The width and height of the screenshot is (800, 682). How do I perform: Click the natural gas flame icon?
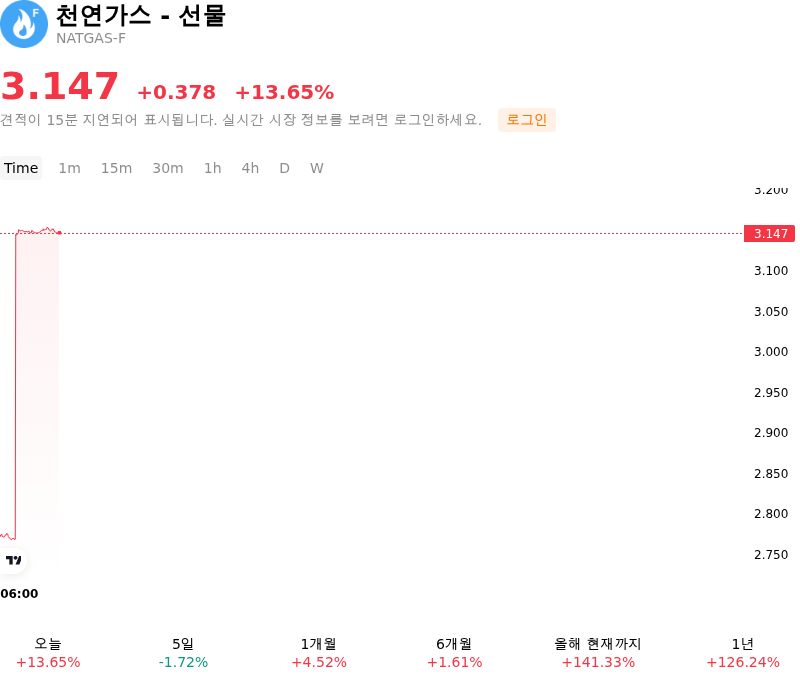[23, 23]
